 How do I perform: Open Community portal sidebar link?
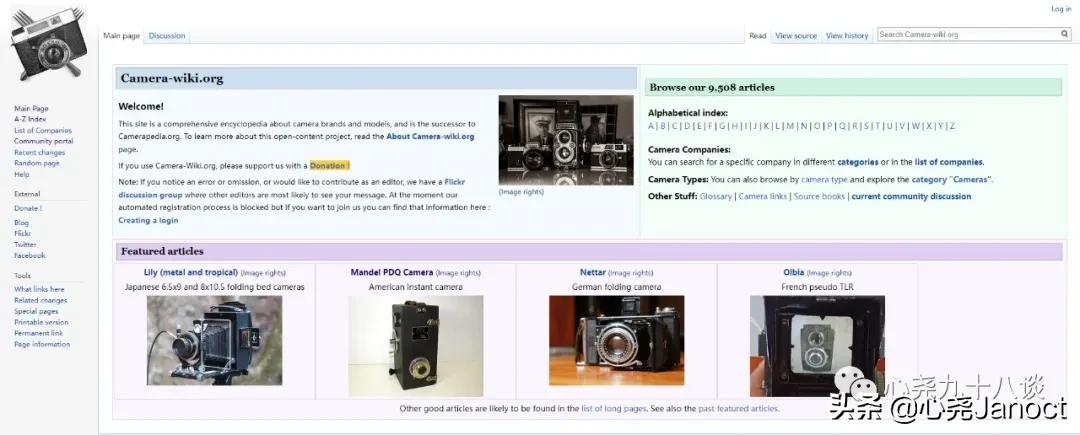[43, 141]
